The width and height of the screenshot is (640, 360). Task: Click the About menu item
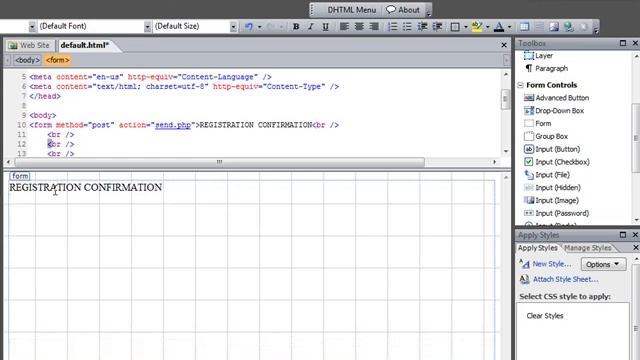click(x=403, y=10)
